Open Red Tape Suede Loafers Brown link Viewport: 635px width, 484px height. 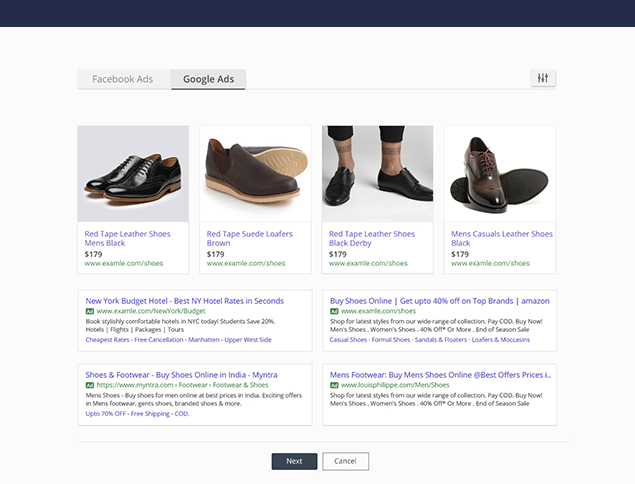(249, 238)
